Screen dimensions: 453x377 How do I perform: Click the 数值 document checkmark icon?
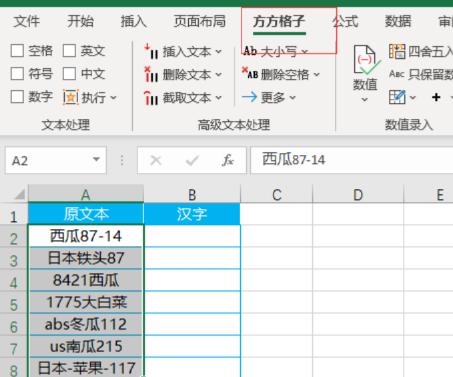tap(366, 60)
